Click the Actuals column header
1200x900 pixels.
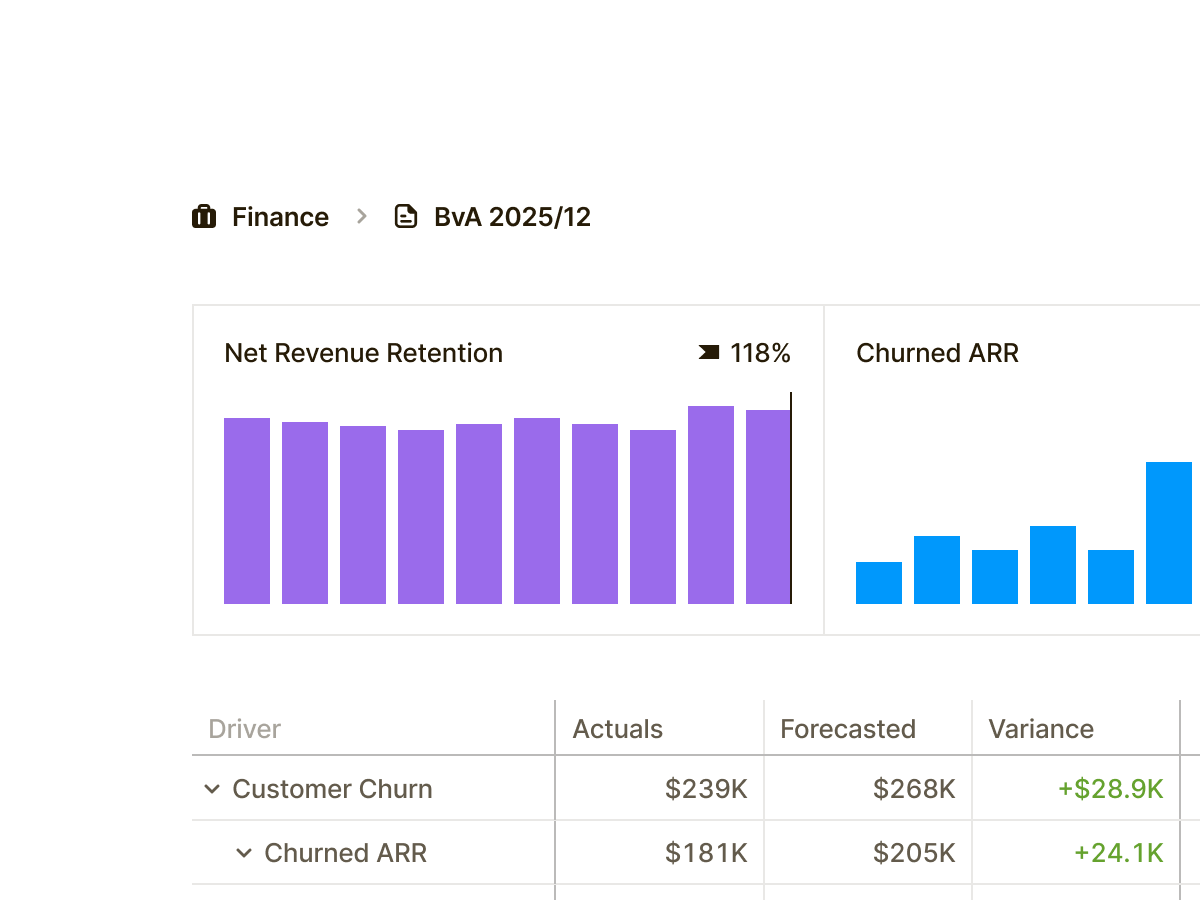(616, 729)
